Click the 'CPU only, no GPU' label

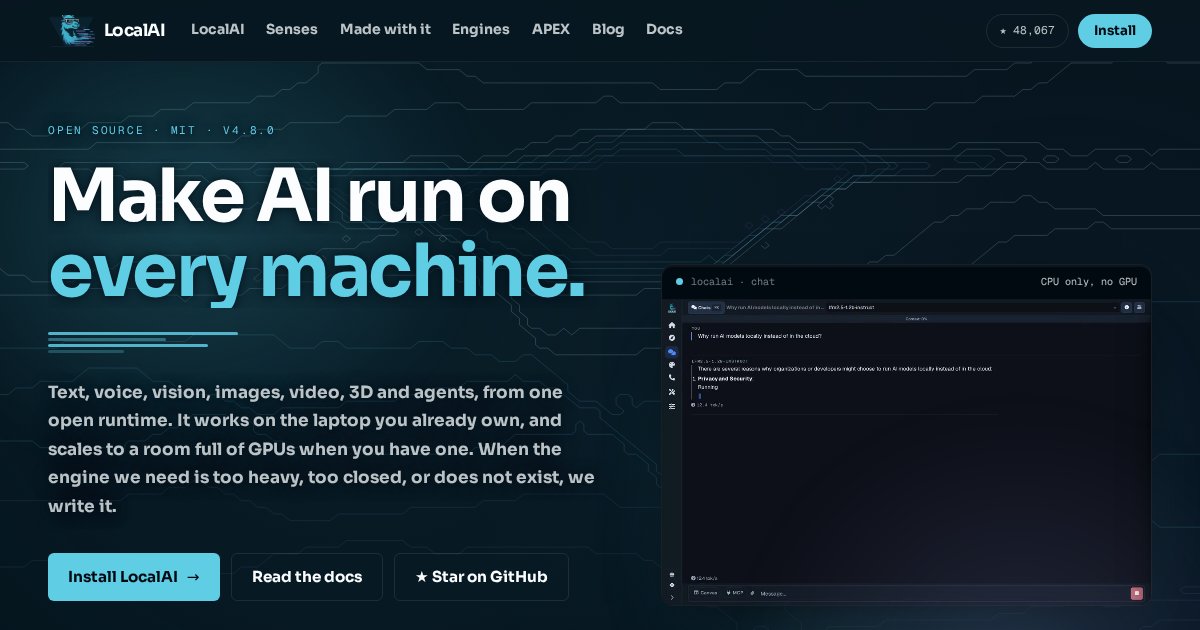pos(1089,282)
